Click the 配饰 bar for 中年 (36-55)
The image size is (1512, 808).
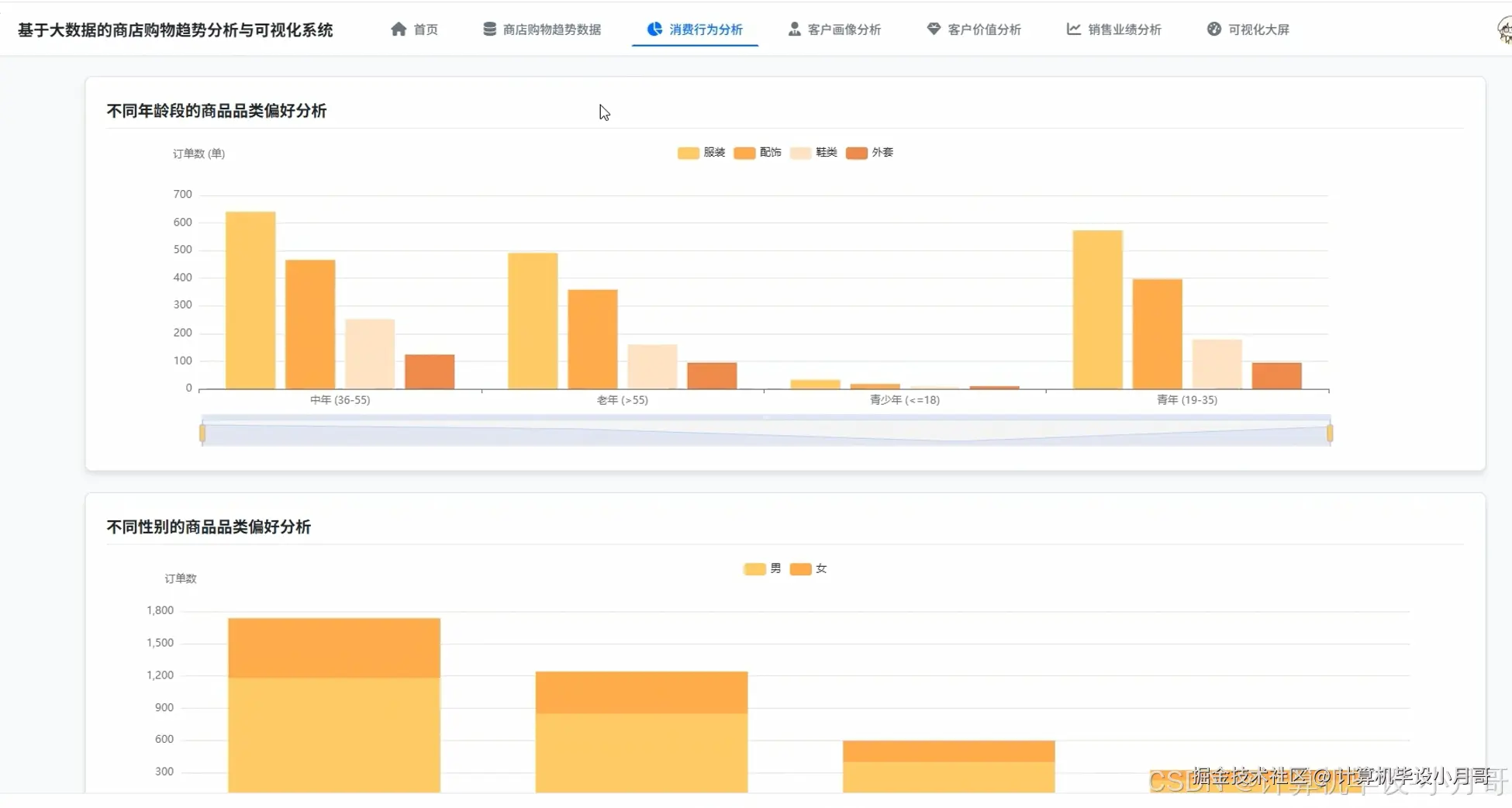[x=310, y=324]
